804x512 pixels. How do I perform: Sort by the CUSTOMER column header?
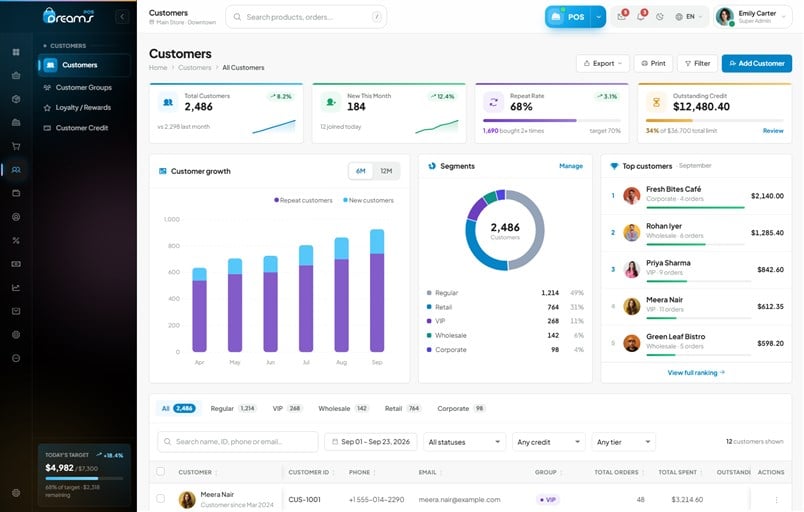pos(197,472)
